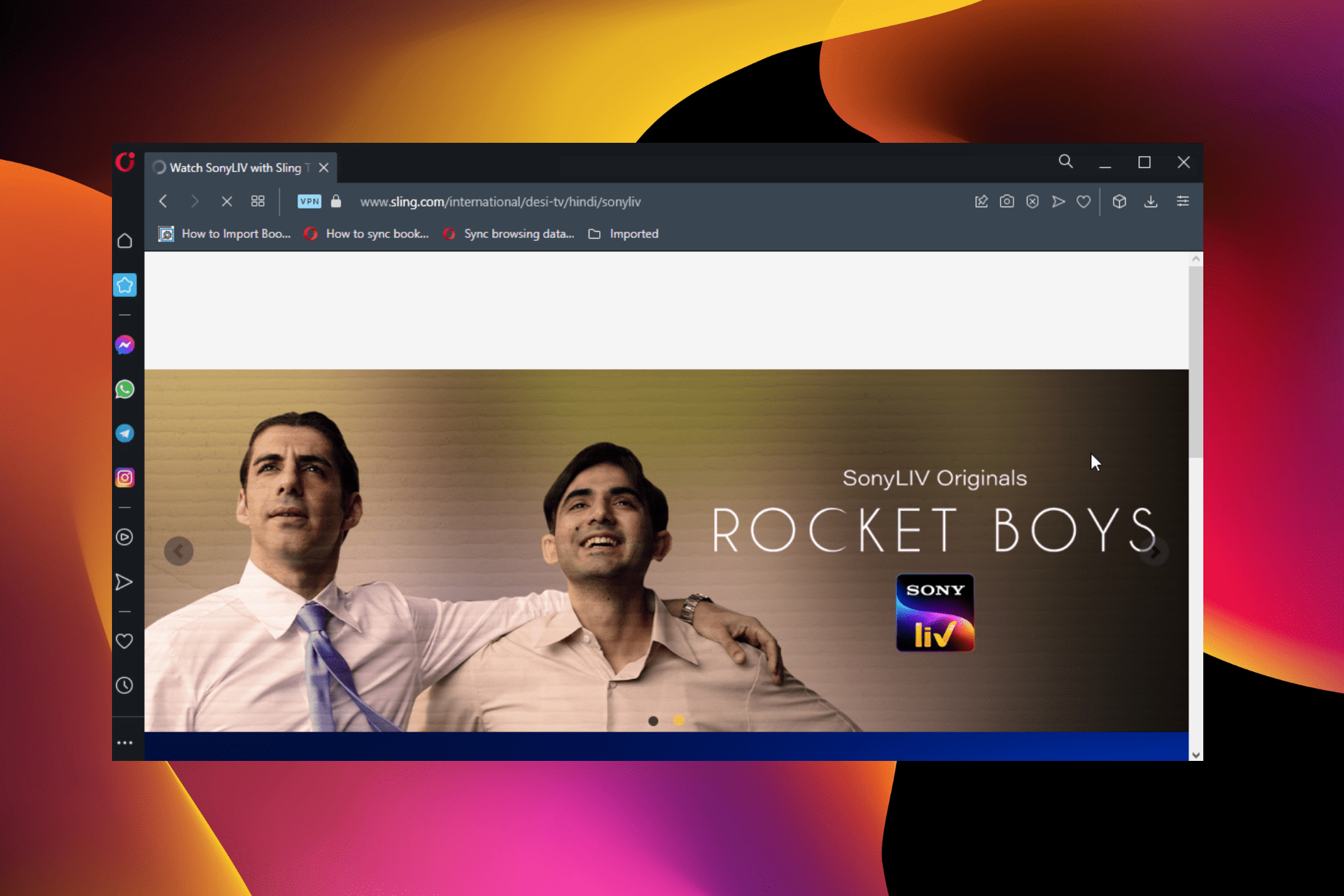Open the Downloads panel

point(1151,202)
